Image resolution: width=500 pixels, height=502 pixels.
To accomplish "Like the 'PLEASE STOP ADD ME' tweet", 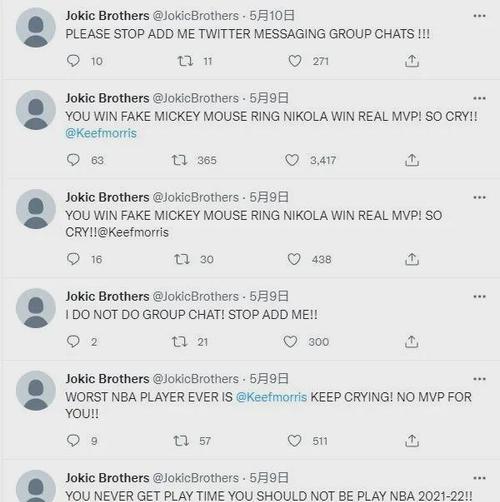I will point(295,61).
